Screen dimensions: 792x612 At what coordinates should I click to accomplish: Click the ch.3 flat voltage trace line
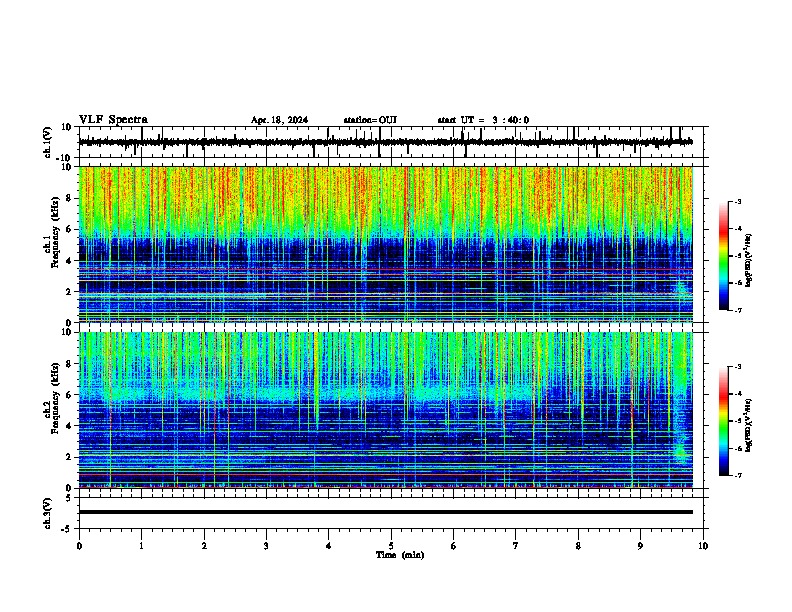click(386, 512)
